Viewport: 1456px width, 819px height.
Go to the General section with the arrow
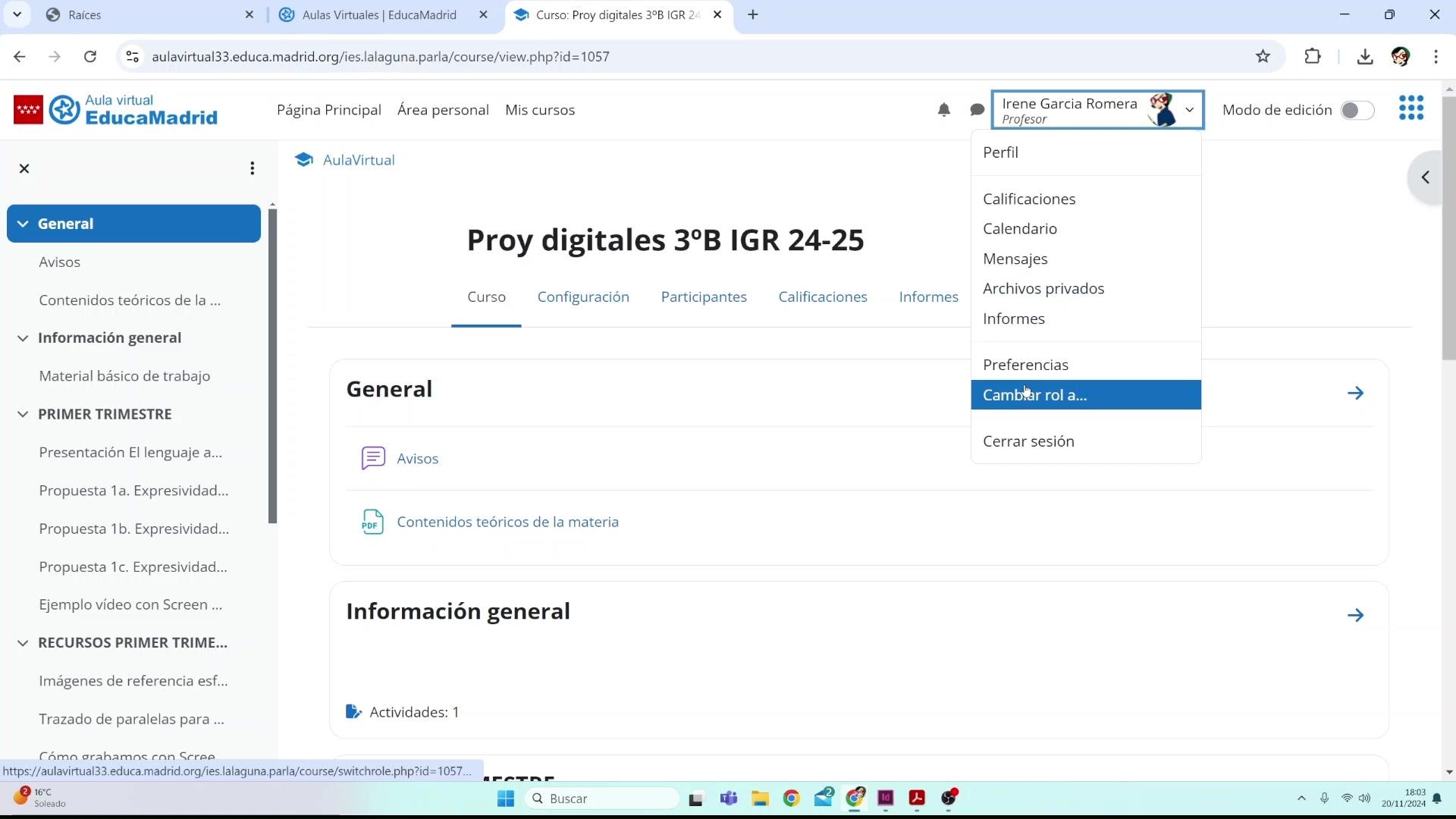click(x=1355, y=393)
